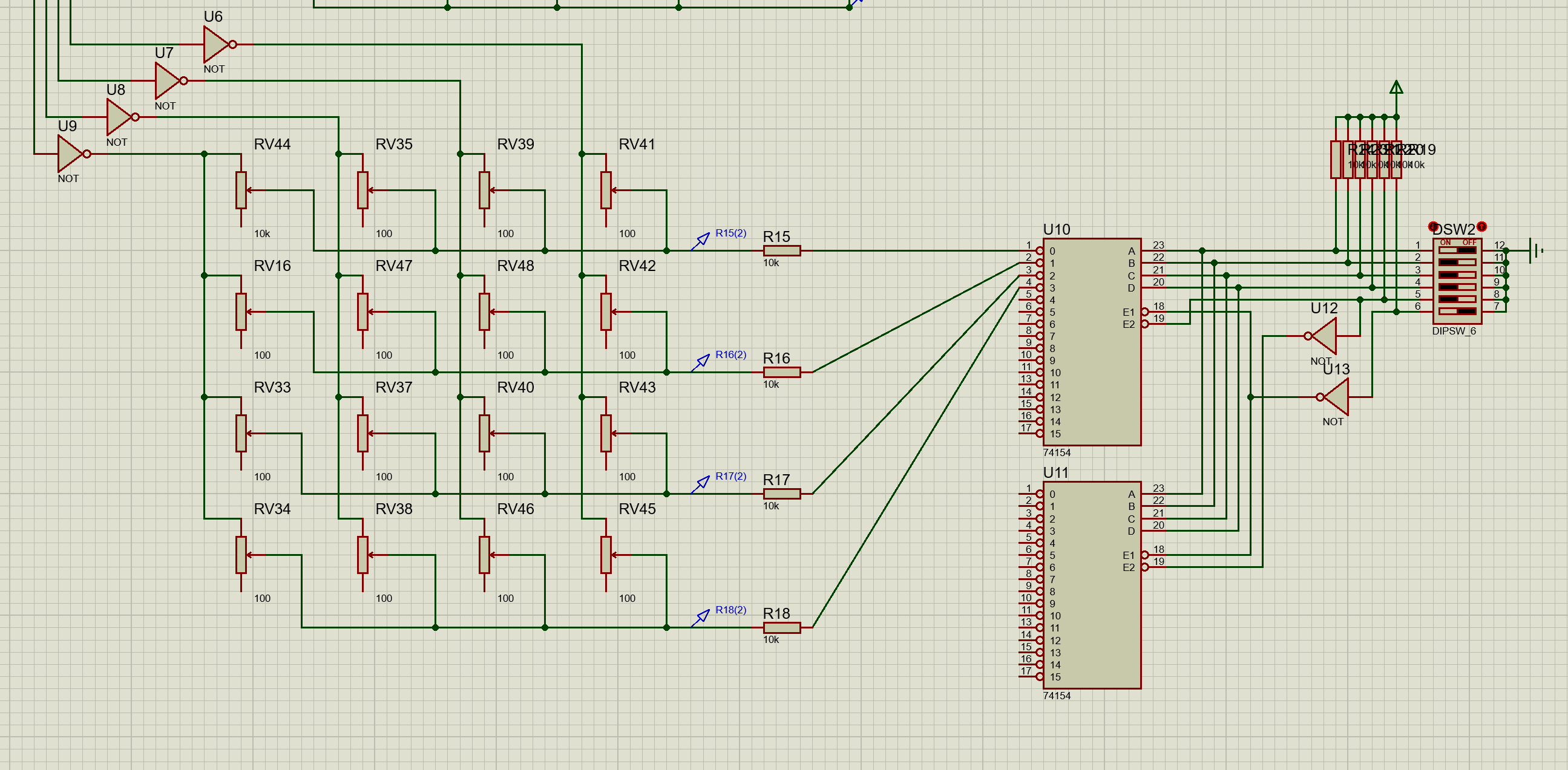Click the 10k value under R18
This screenshot has width=1568, height=770.
[x=771, y=640]
